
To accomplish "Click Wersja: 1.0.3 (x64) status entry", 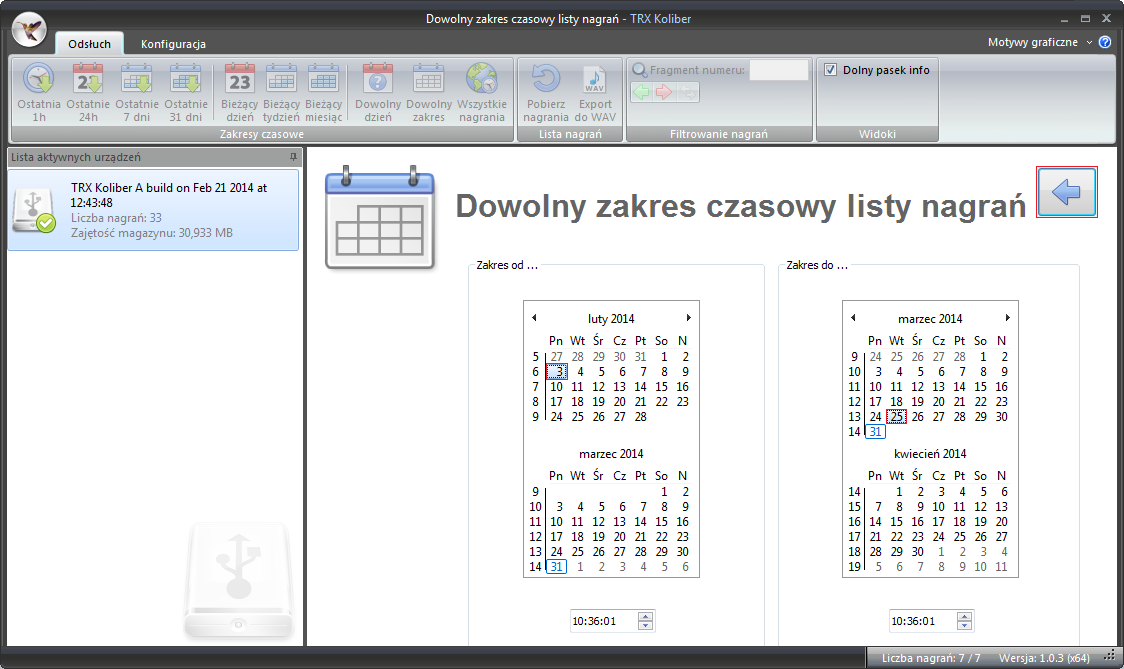I will [1044, 658].
